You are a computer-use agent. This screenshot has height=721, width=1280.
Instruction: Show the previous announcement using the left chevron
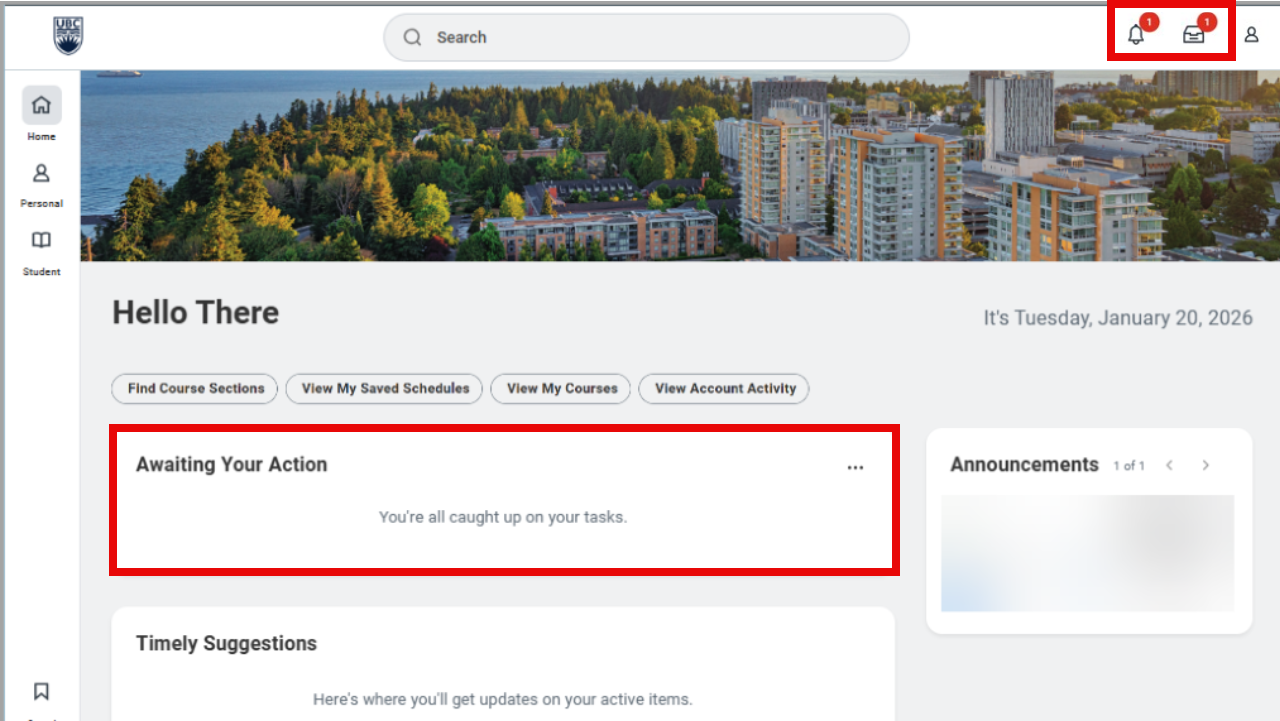[1169, 464]
